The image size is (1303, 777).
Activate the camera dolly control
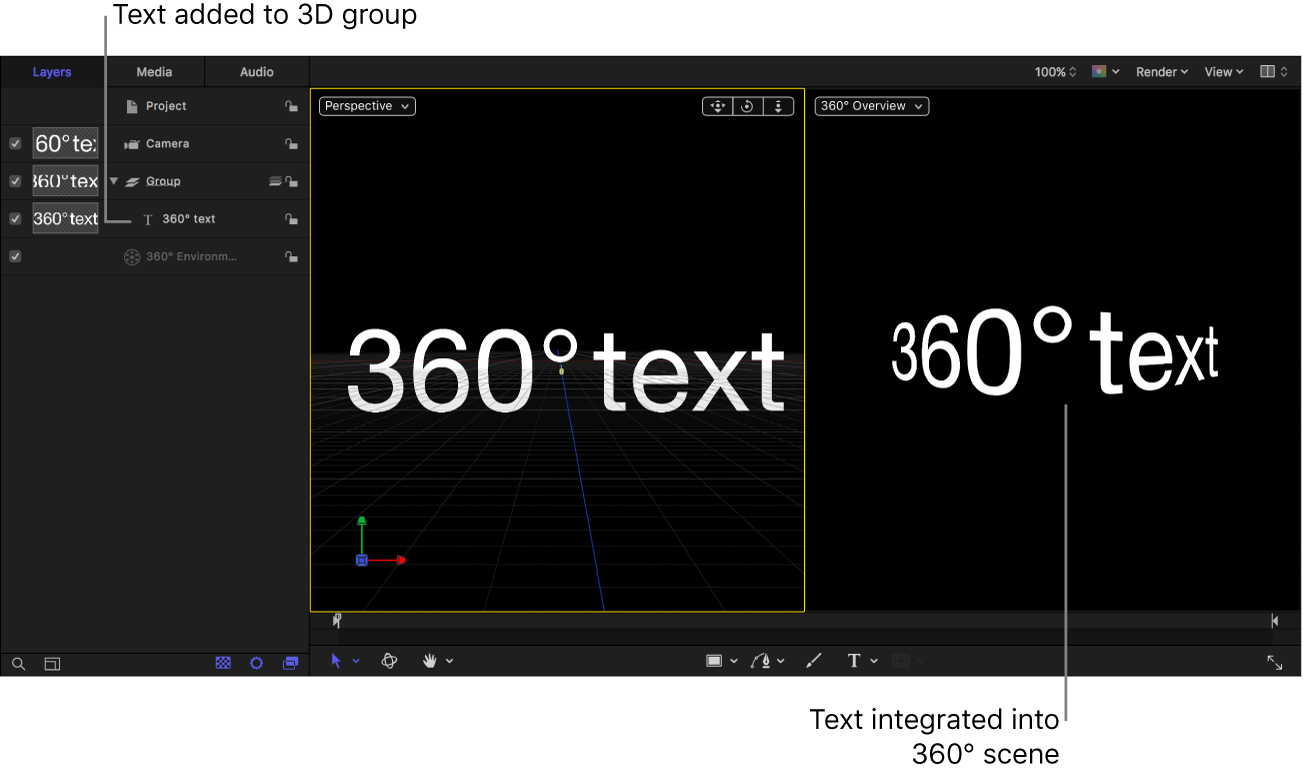(x=778, y=106)
